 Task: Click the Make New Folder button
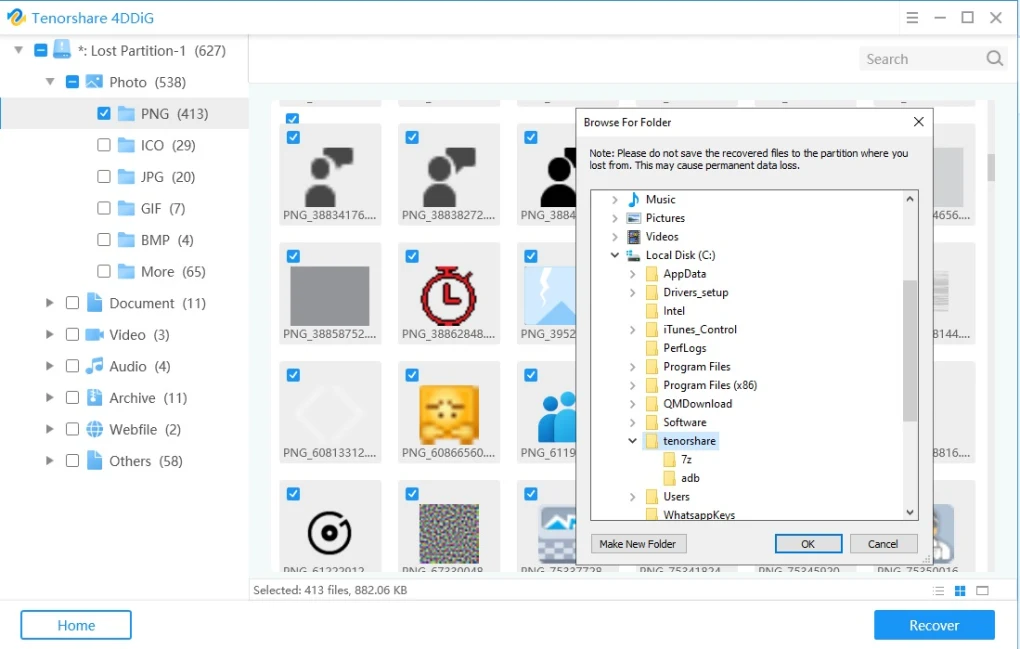point(638,544)
